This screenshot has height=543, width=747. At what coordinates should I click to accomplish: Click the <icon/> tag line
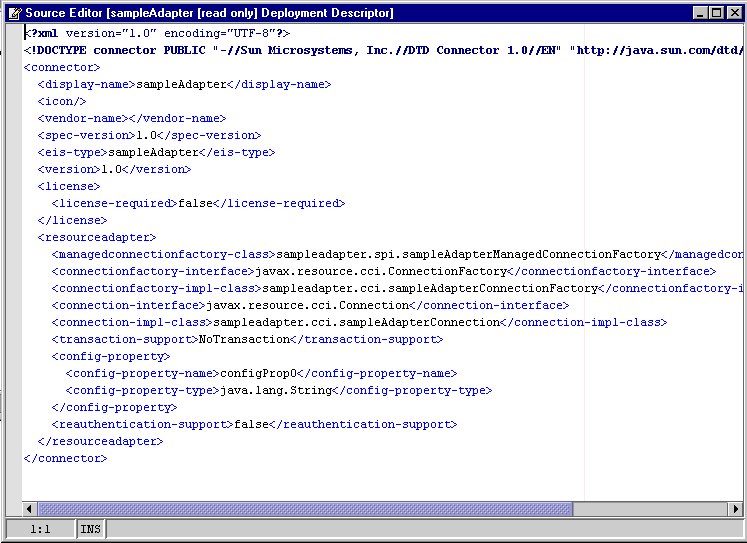pyautogui.click(x=62, y=101)
